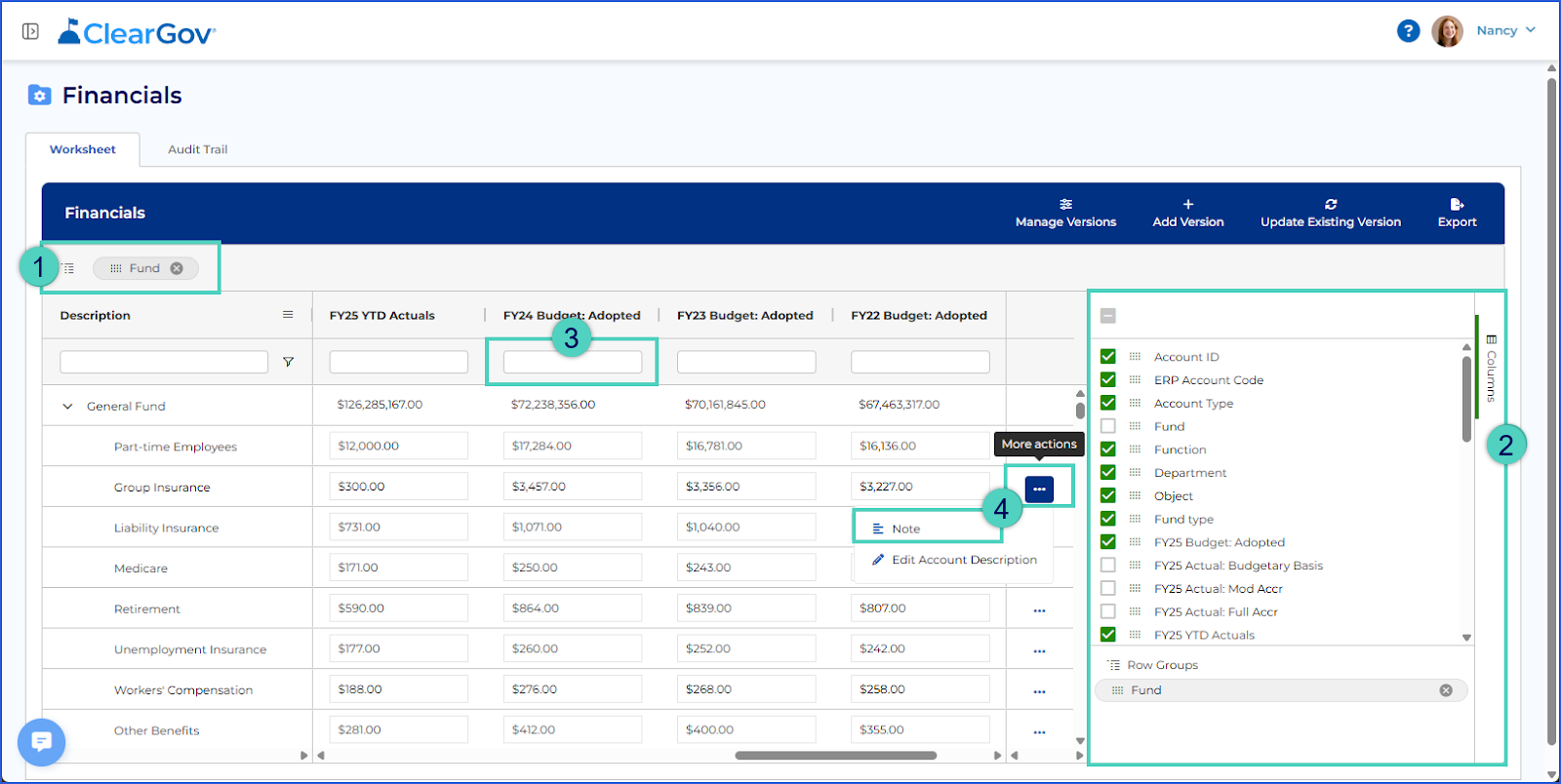Open the Description column menu icon

[x=288, y=315]
